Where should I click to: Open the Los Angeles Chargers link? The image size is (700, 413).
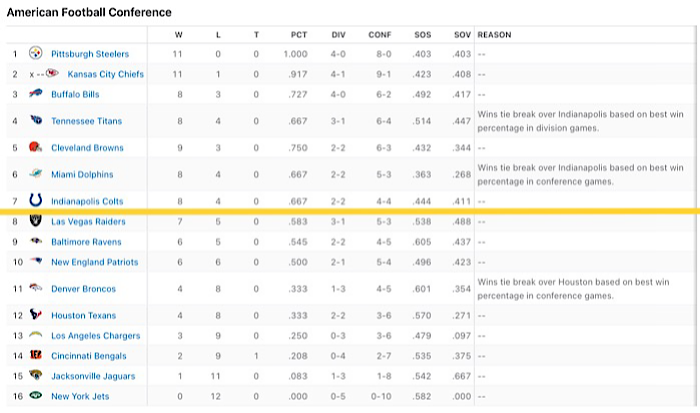[96, 336]
